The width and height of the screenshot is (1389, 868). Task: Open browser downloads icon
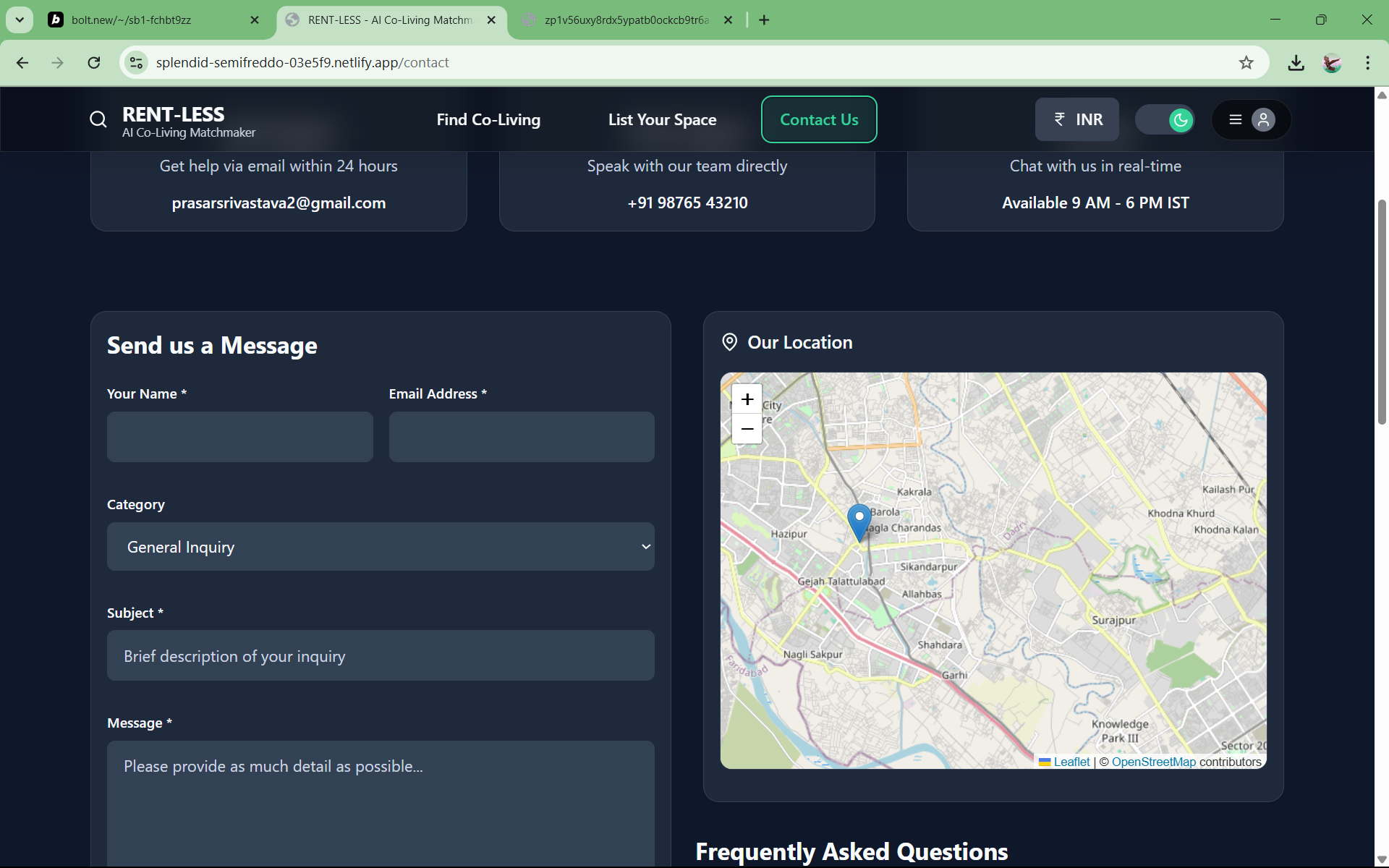(x=1296, y=63)
